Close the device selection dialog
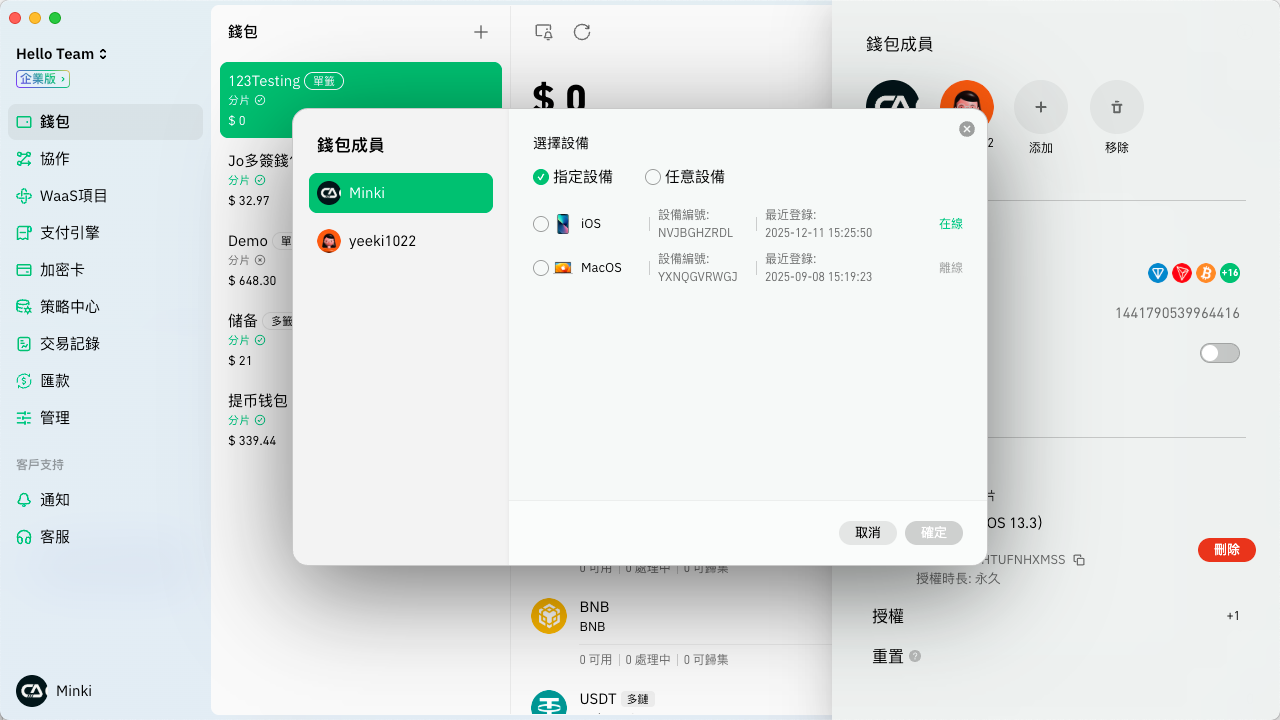1280x720 pixels. pos(966,129)
